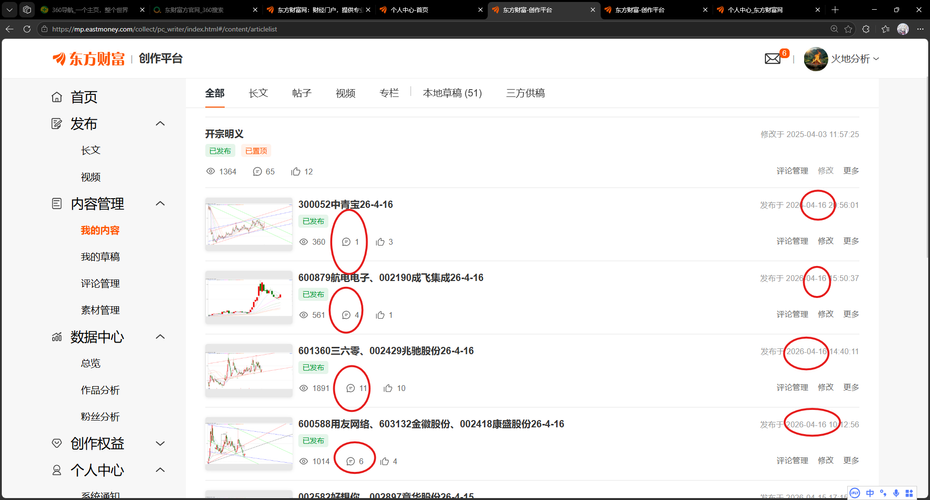
Task: Click the edit icon beside 发布
Action: [x=56, y=123]
